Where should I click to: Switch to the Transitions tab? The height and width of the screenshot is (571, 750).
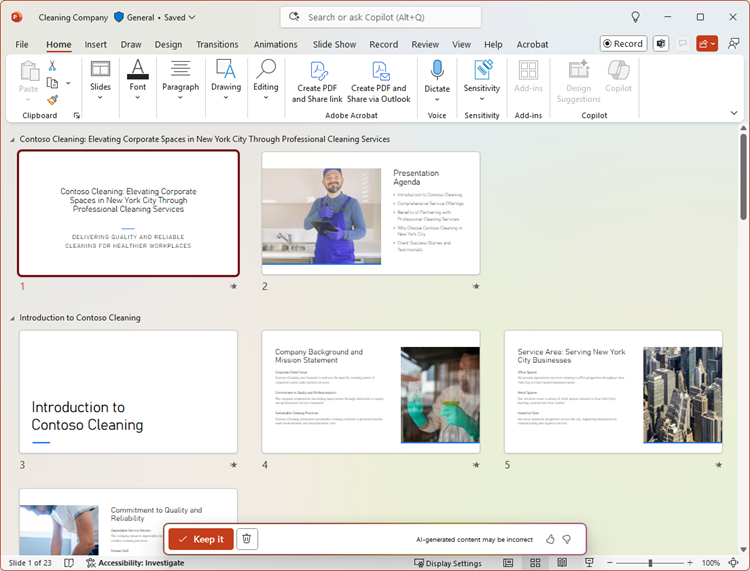217,44
